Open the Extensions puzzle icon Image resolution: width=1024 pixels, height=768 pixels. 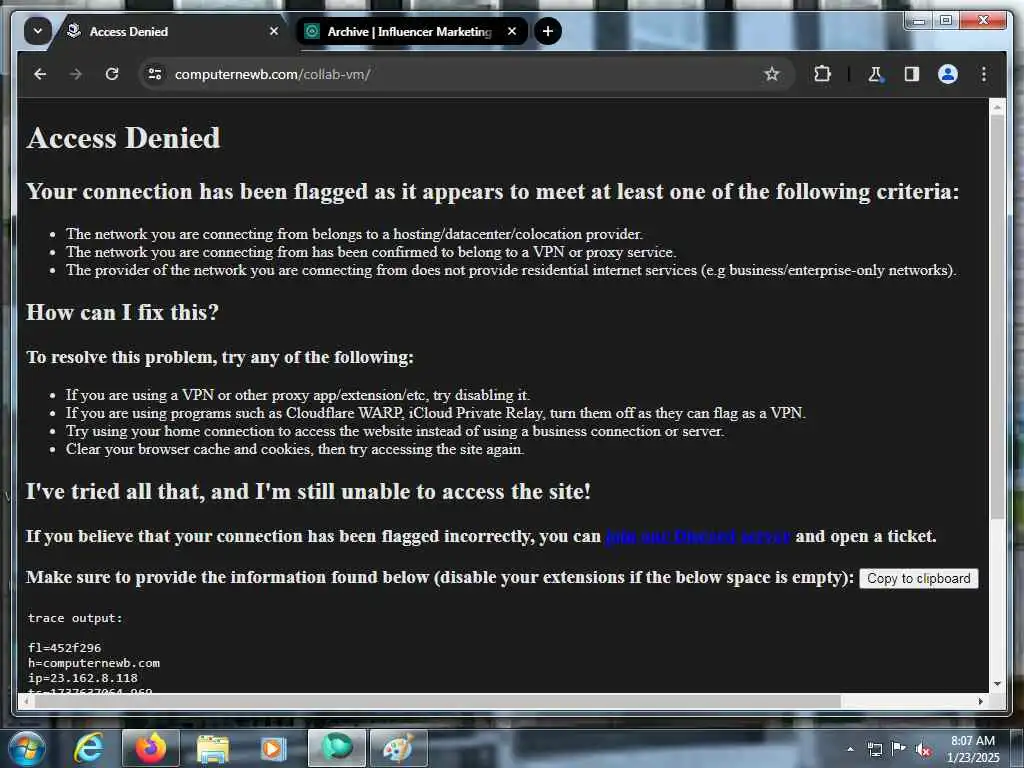click(822, 74)
